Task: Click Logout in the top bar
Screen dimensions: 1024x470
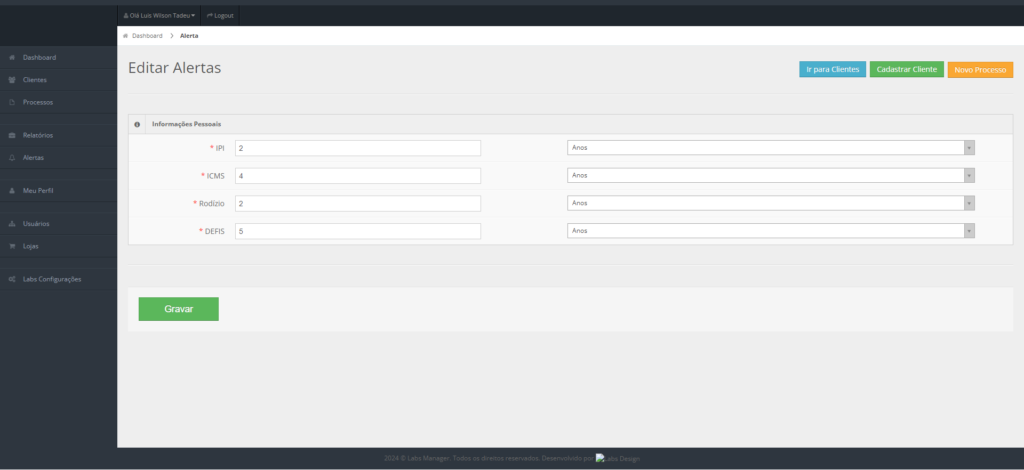Action: coord(220,16)
